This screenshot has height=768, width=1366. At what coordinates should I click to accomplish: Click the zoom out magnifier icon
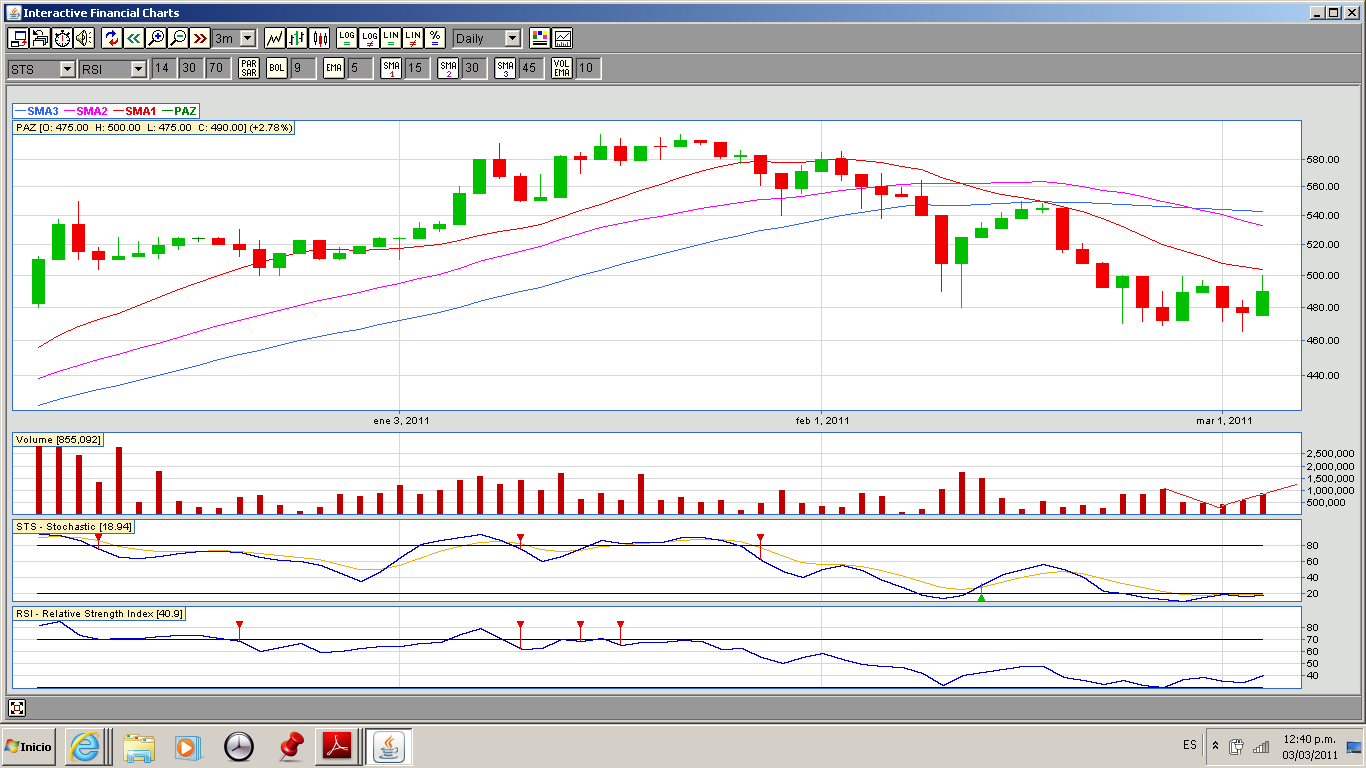tap(178, 38)
